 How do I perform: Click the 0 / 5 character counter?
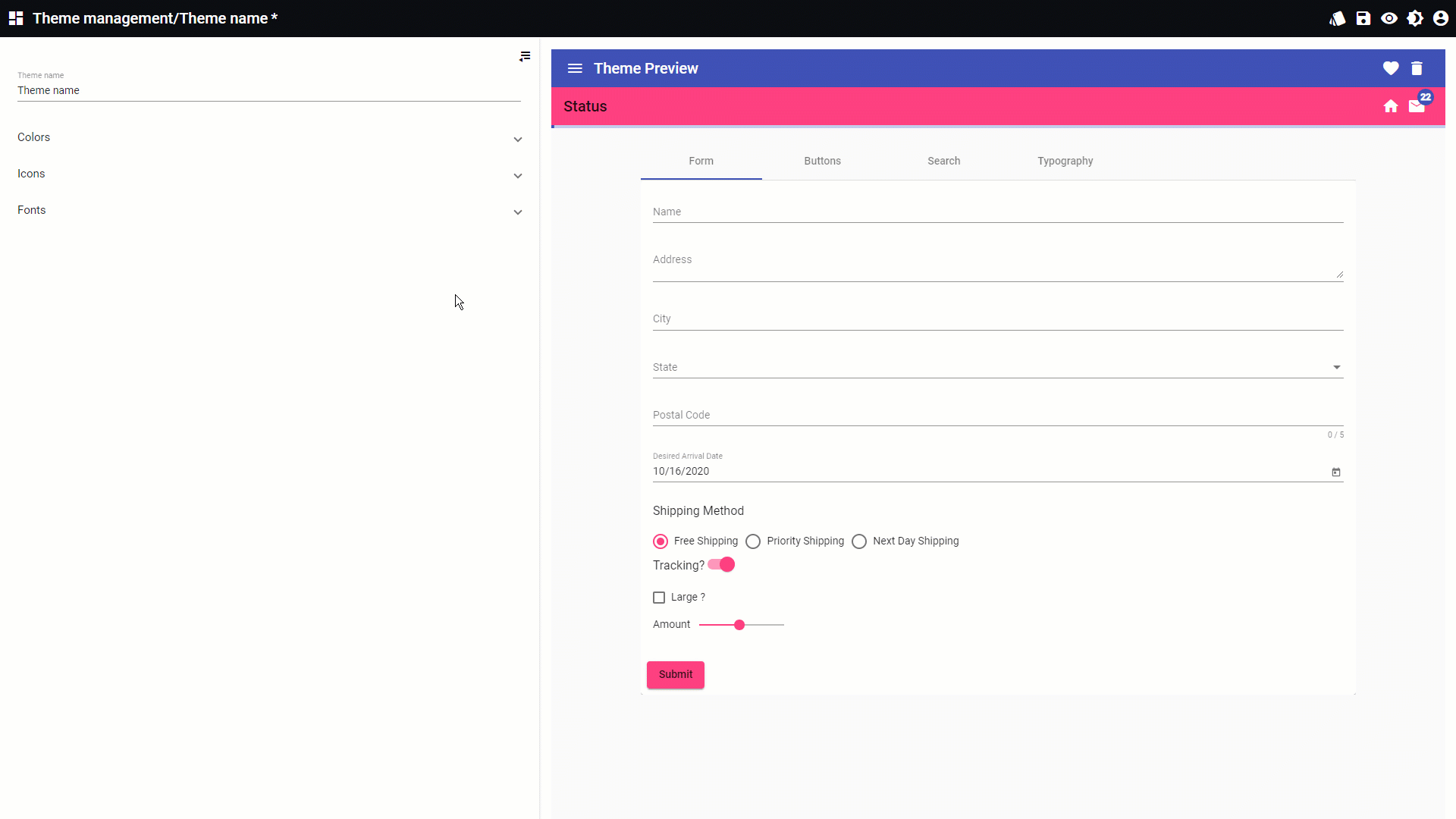[1335, 435]
